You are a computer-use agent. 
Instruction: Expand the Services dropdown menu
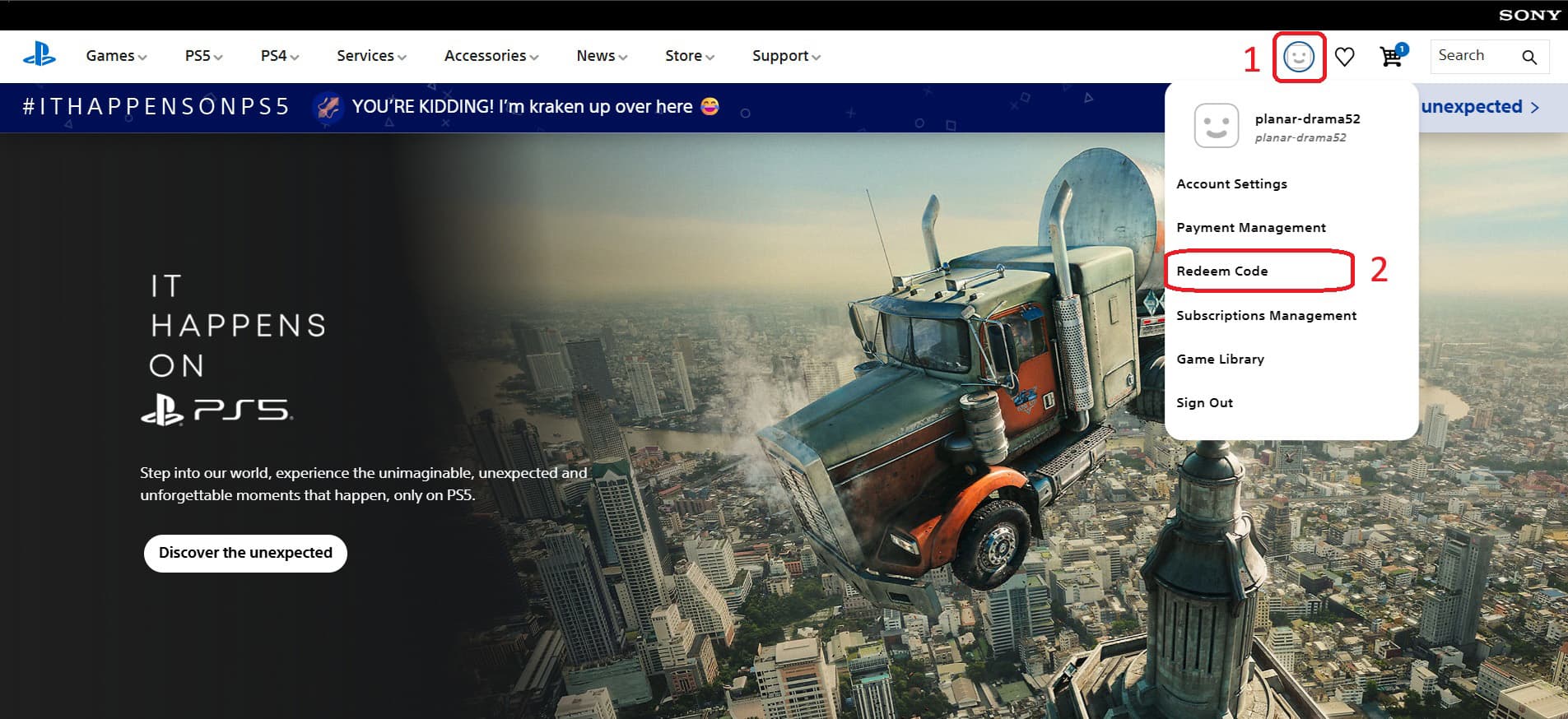coord(371,56)
